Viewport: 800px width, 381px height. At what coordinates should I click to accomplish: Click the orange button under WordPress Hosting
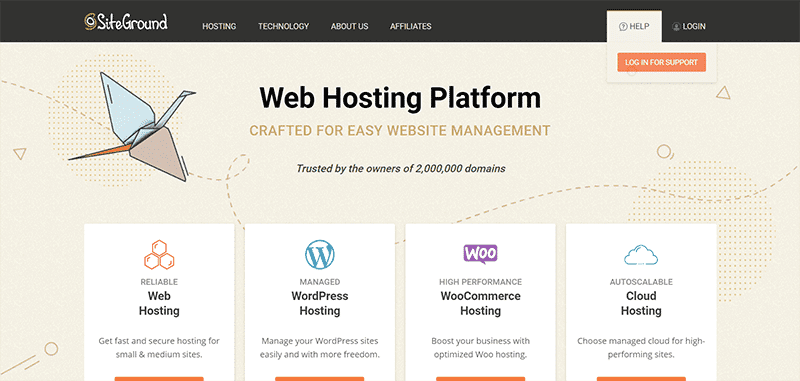coord(320,379)
